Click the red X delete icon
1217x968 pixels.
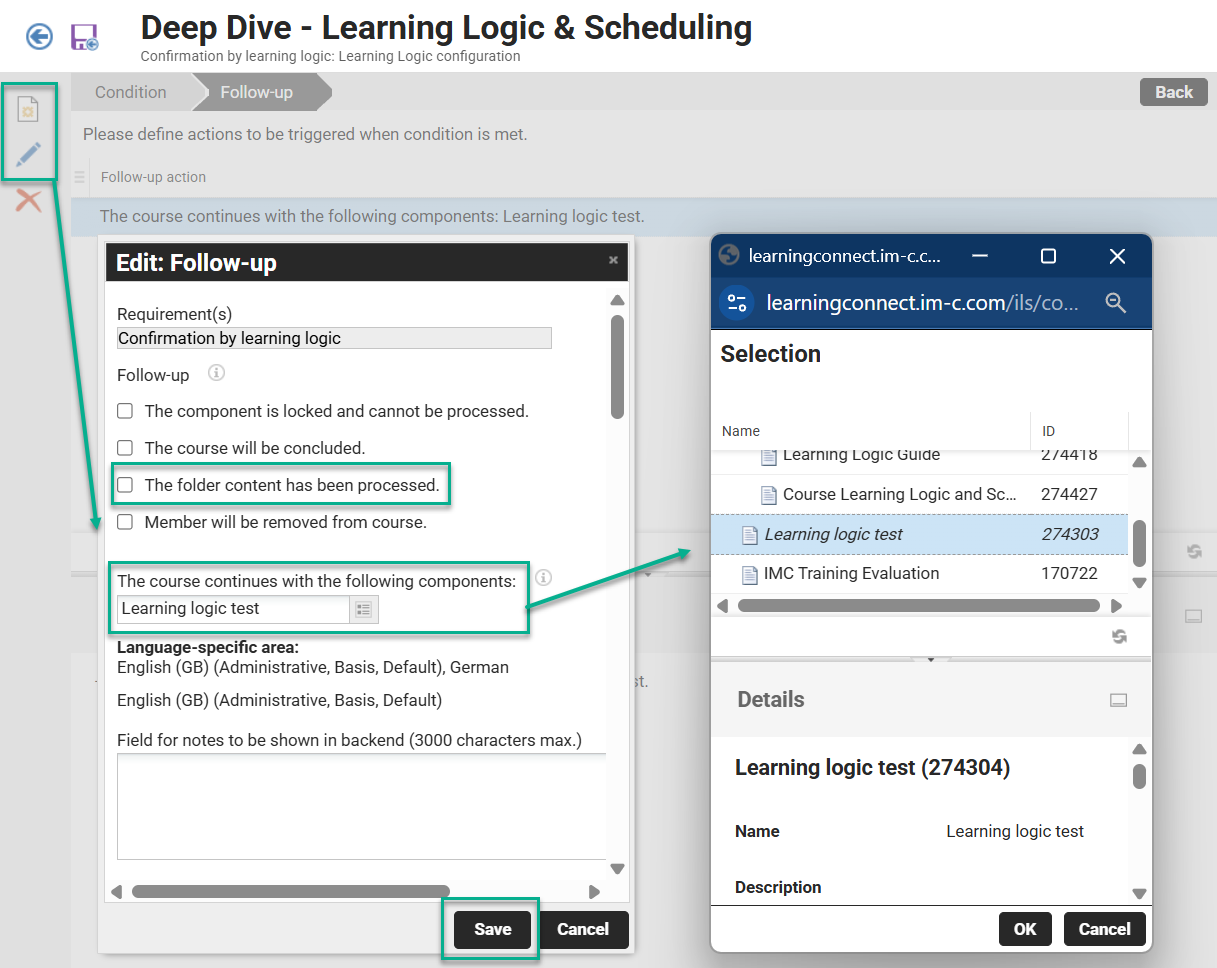[x=26, y=200]
